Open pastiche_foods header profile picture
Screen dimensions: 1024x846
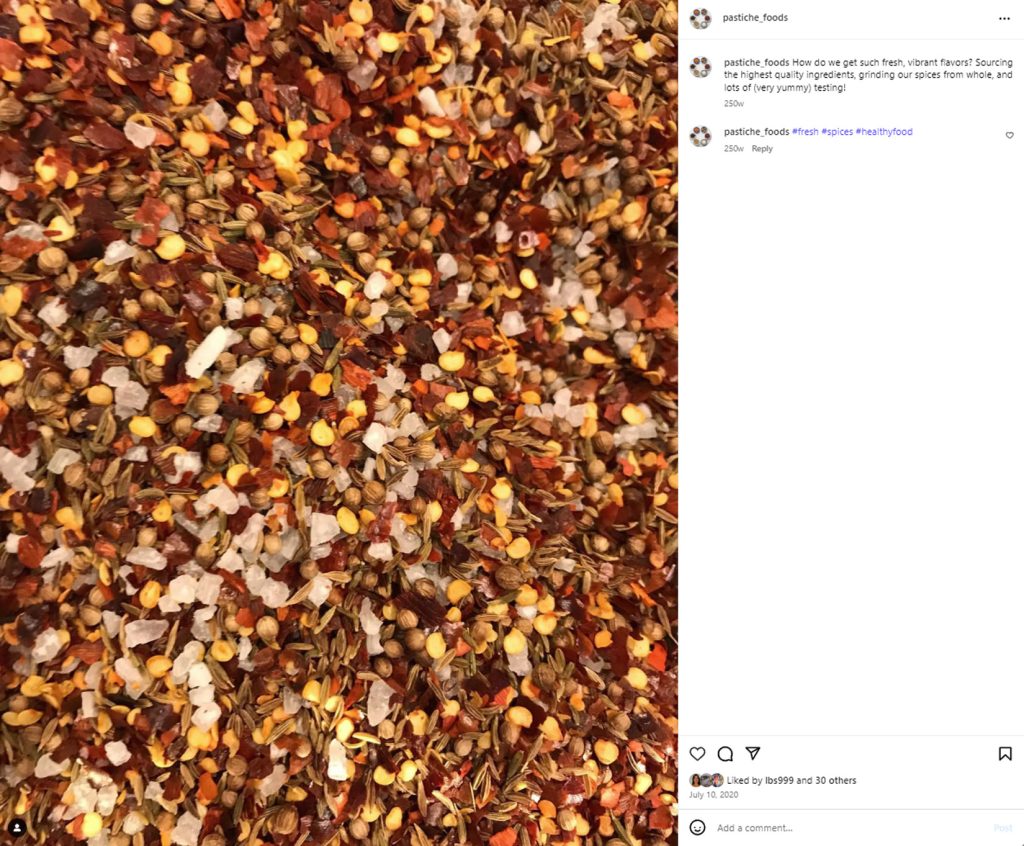[700, 18]
